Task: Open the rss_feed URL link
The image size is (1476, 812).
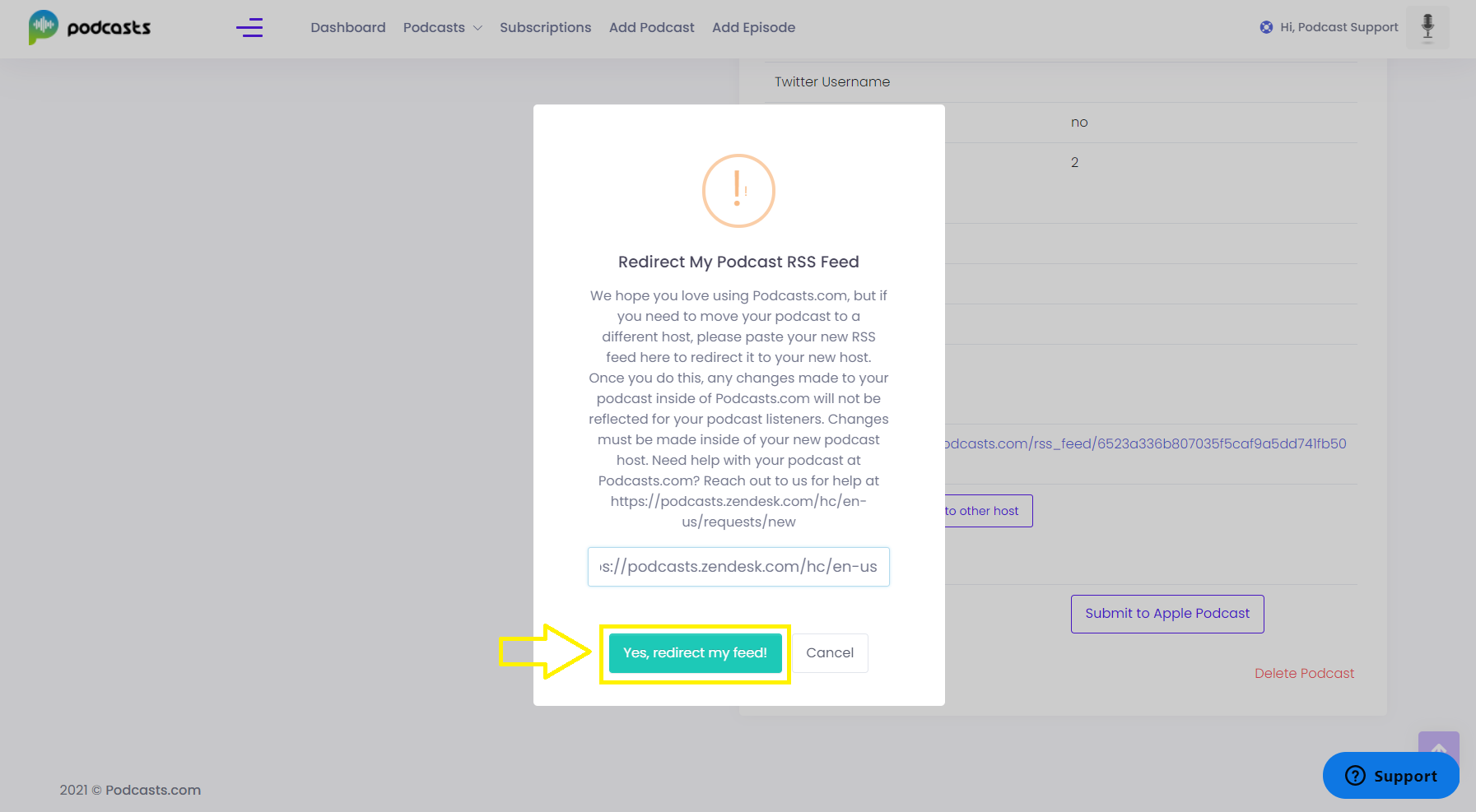Action: pyautogui.click(x=1146, y=443)
